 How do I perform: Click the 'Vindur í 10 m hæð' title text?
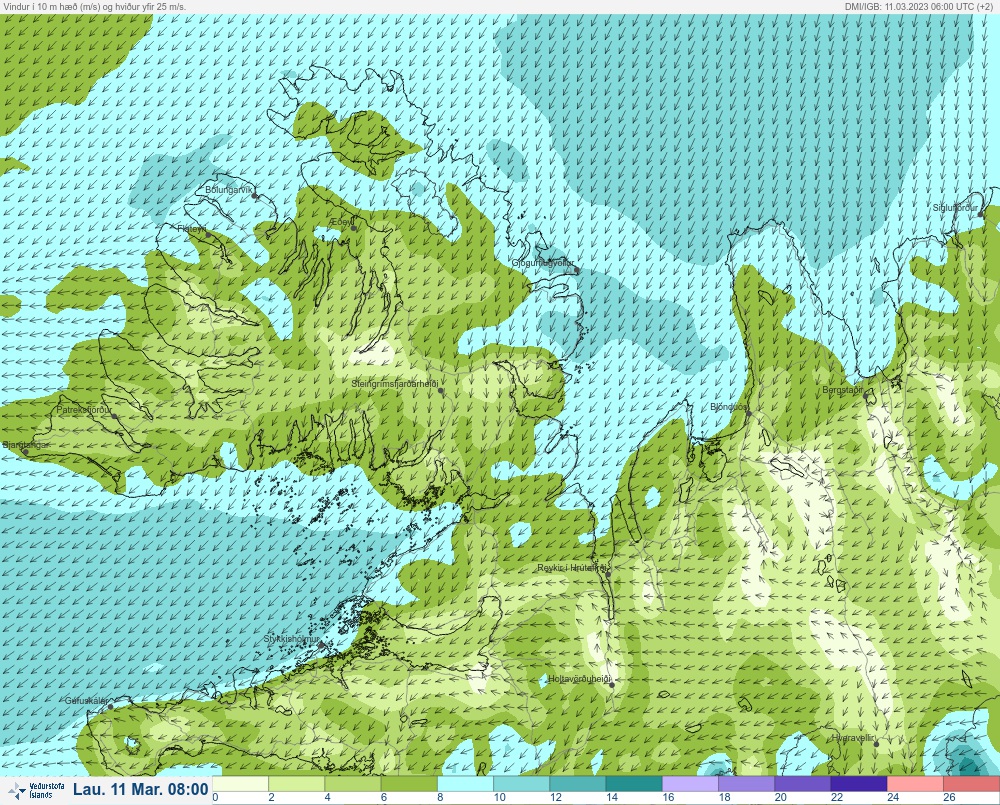click(x=94, y=6)
